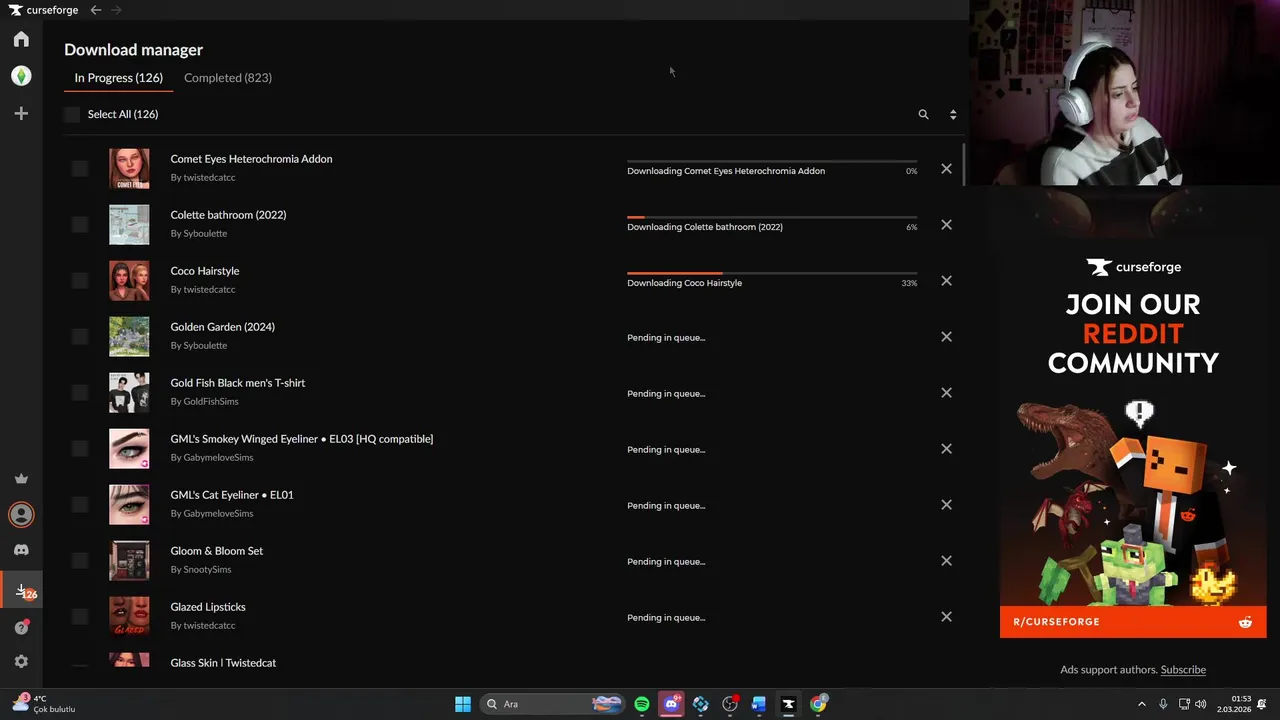Viewport: 1280px width, 720px height.
Task: Check the Glazed Lipsticks row
Action: click(80, 617)
